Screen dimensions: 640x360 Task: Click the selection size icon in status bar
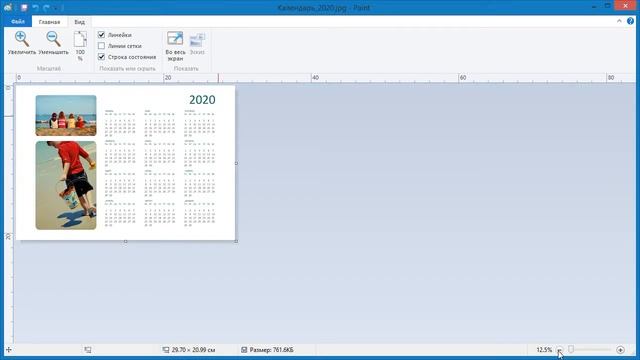click(x=88, y=350)
